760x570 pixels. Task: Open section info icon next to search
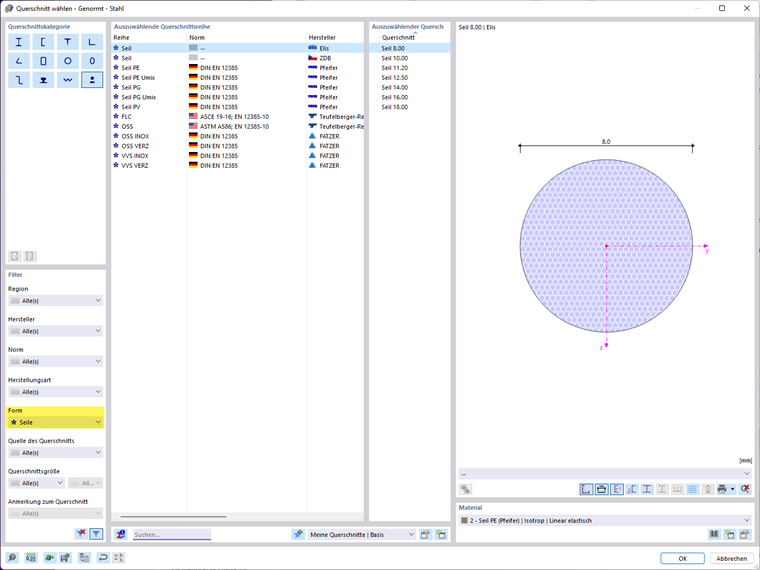tap(121, 534)
